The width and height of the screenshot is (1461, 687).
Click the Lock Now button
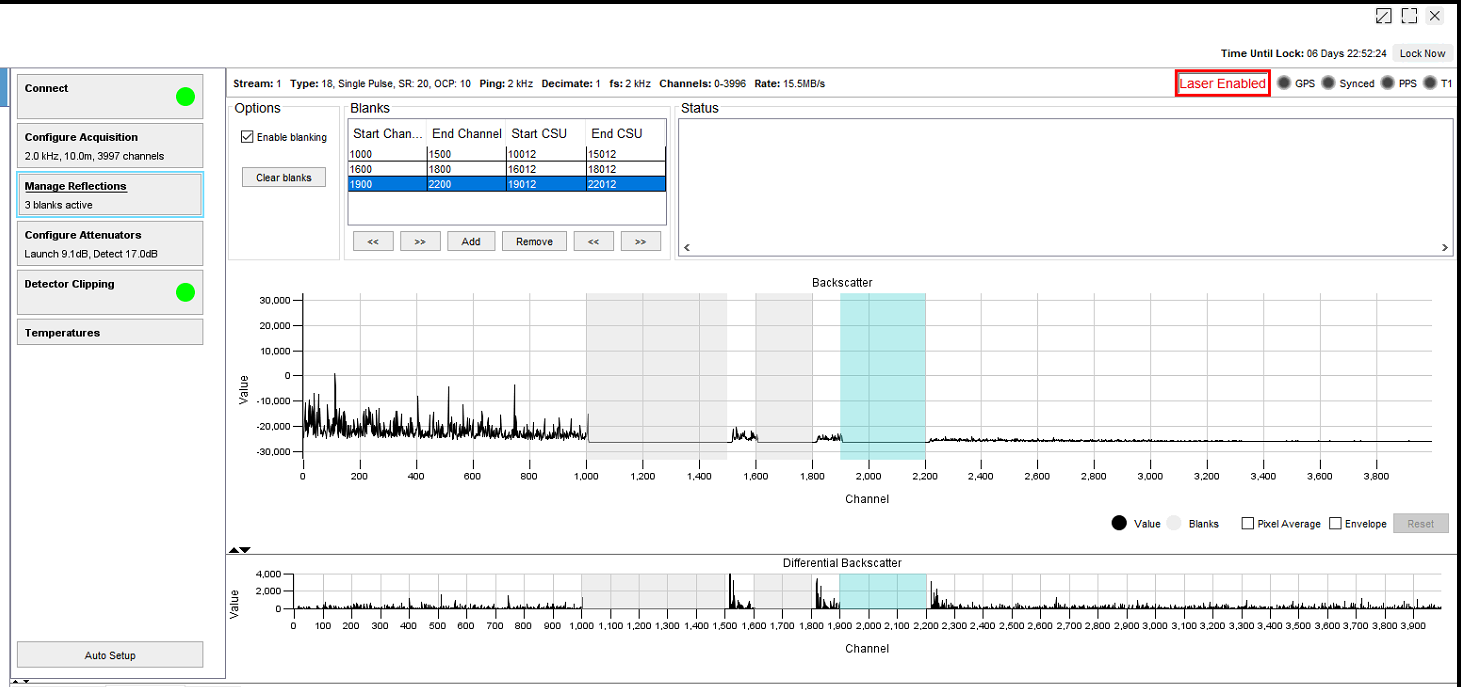[1422, 53]
